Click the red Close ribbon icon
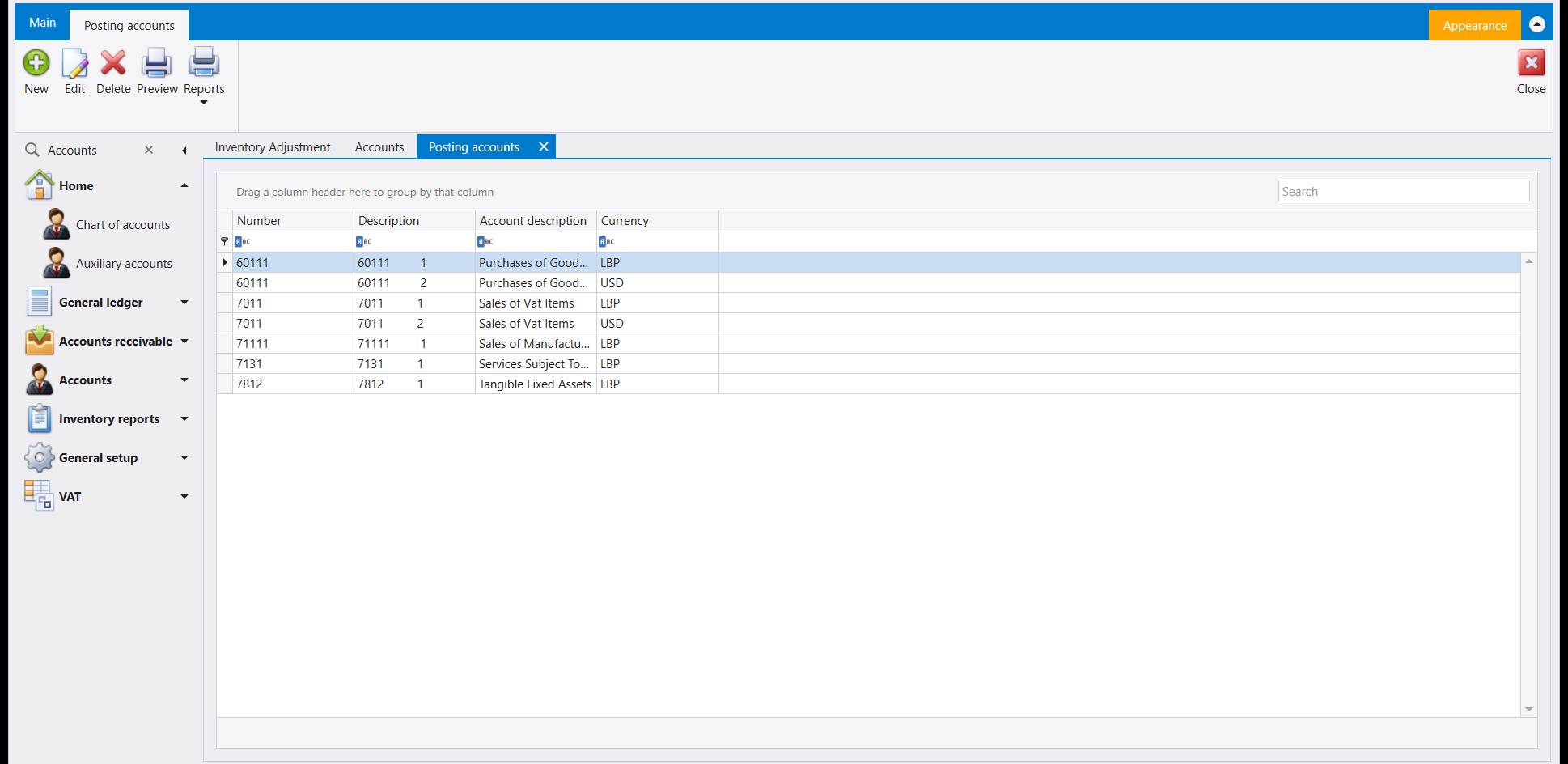This screenshot has width=1568, height=764. pyautogui.click(x=1531, y=62)
